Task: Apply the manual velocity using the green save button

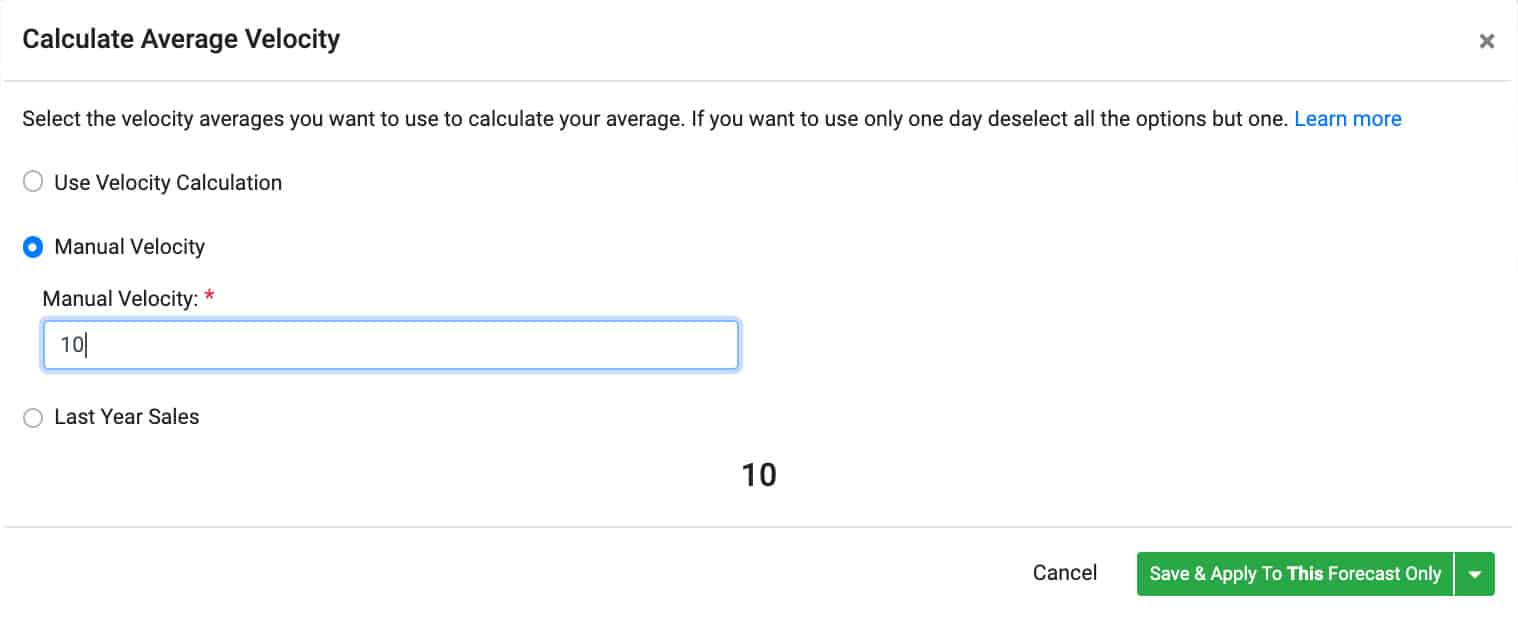Action: coord(1295,573)
